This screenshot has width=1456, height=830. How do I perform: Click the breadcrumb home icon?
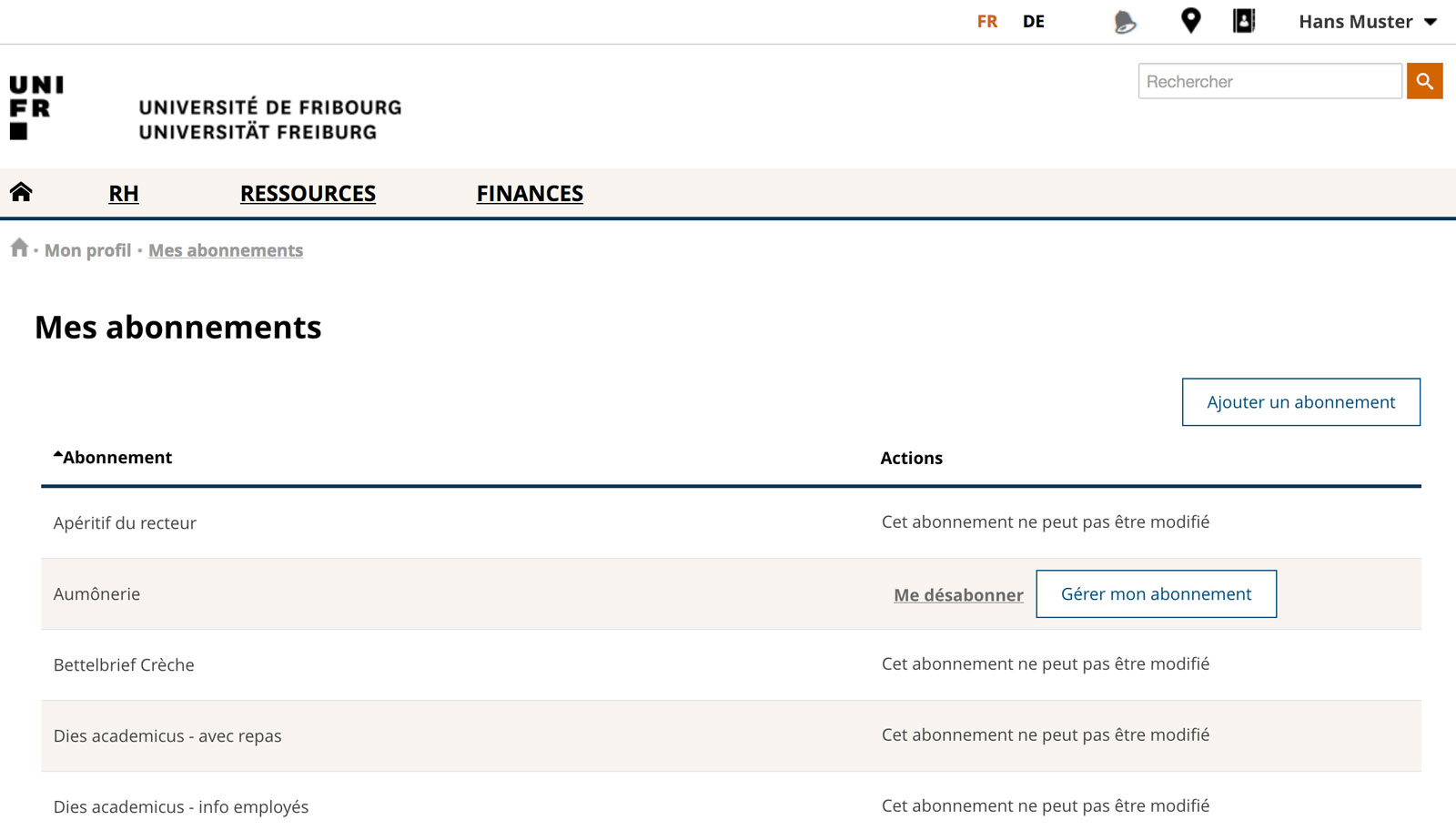[x=19, y=248]
